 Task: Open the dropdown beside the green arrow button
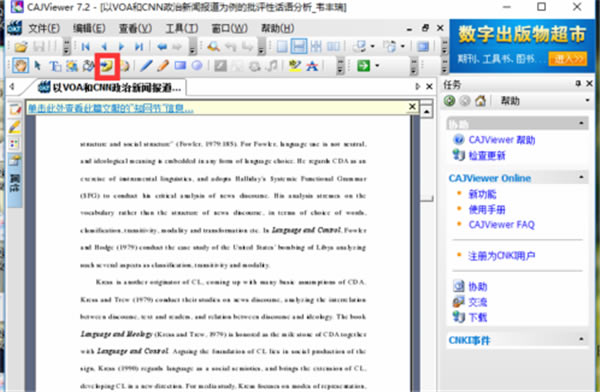(x=377, y=66)
